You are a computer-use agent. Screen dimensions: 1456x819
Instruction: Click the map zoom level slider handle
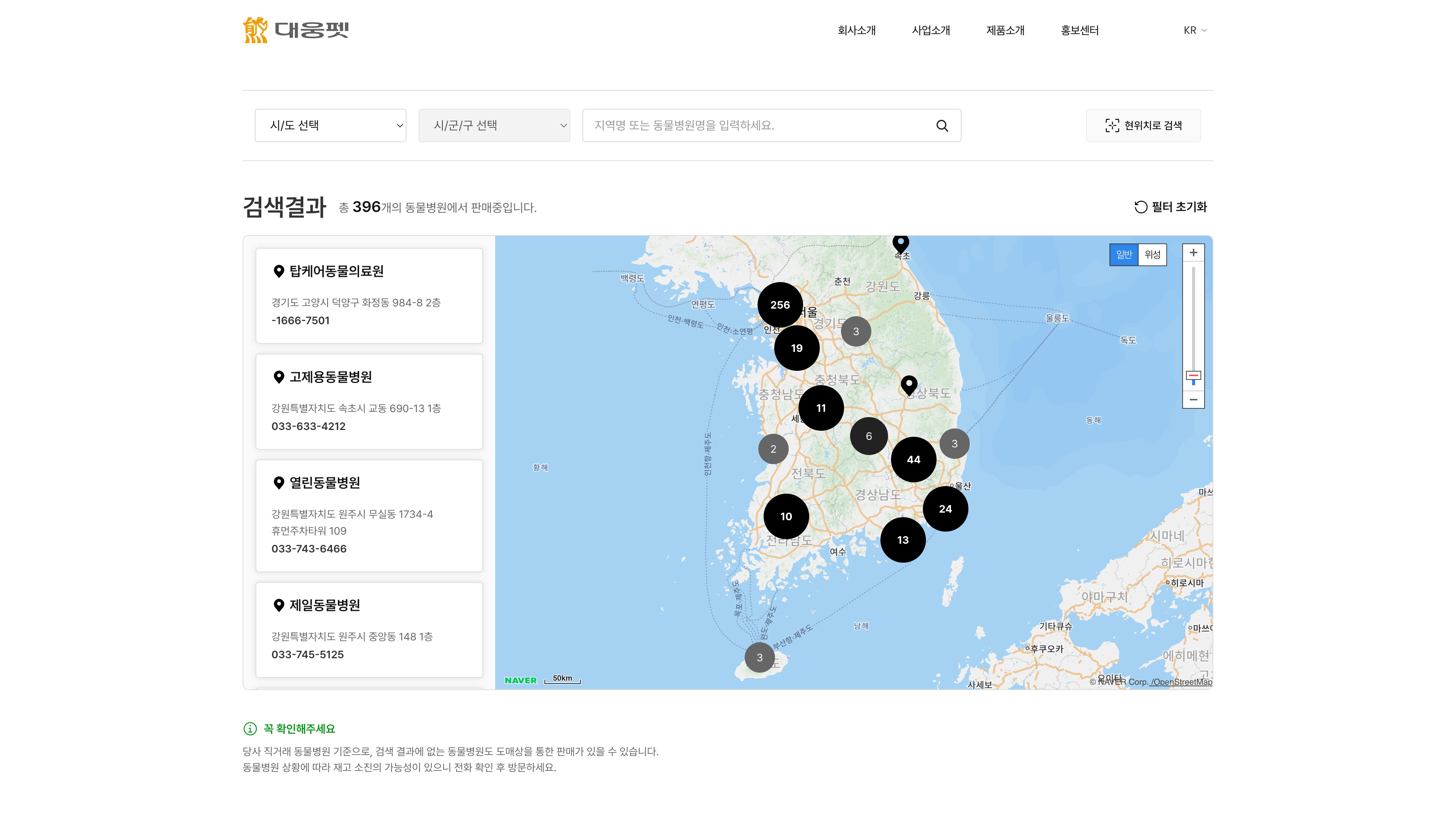click(x=1193, y=376)
